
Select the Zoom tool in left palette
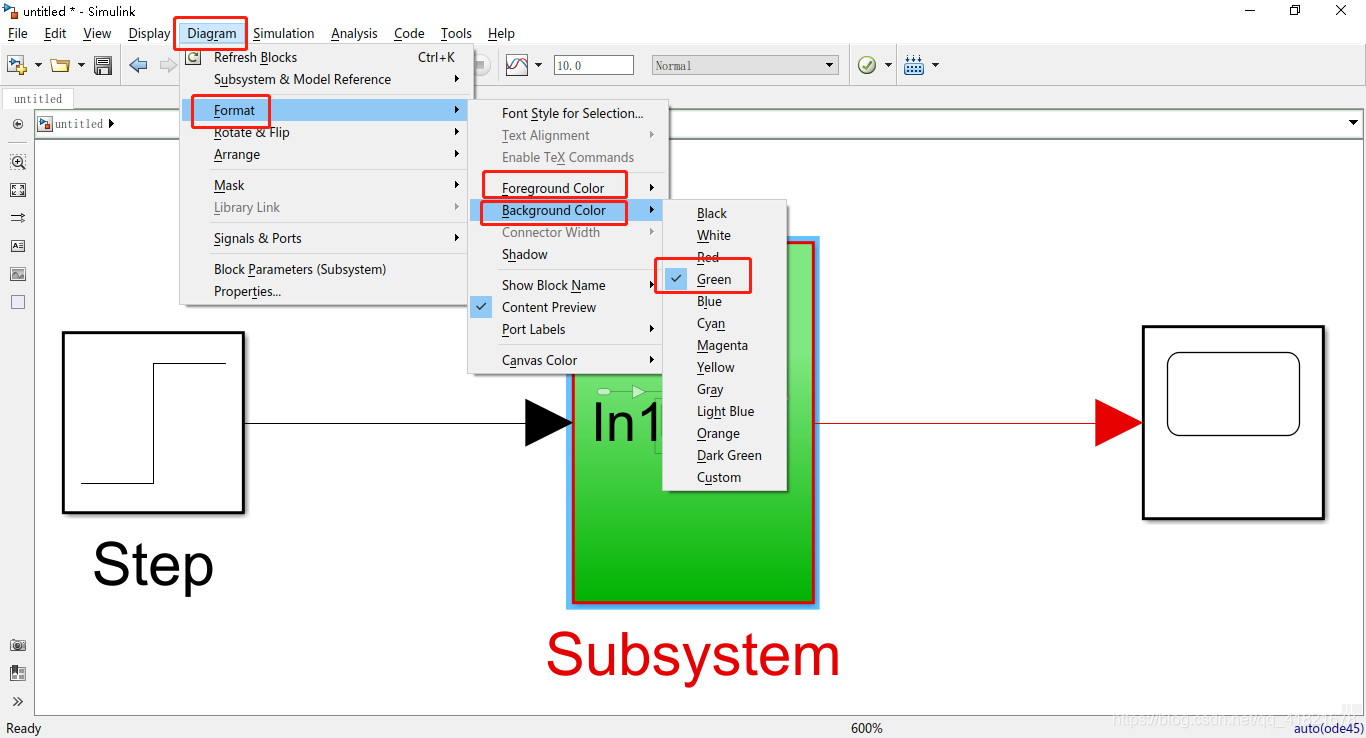point(18,162)
